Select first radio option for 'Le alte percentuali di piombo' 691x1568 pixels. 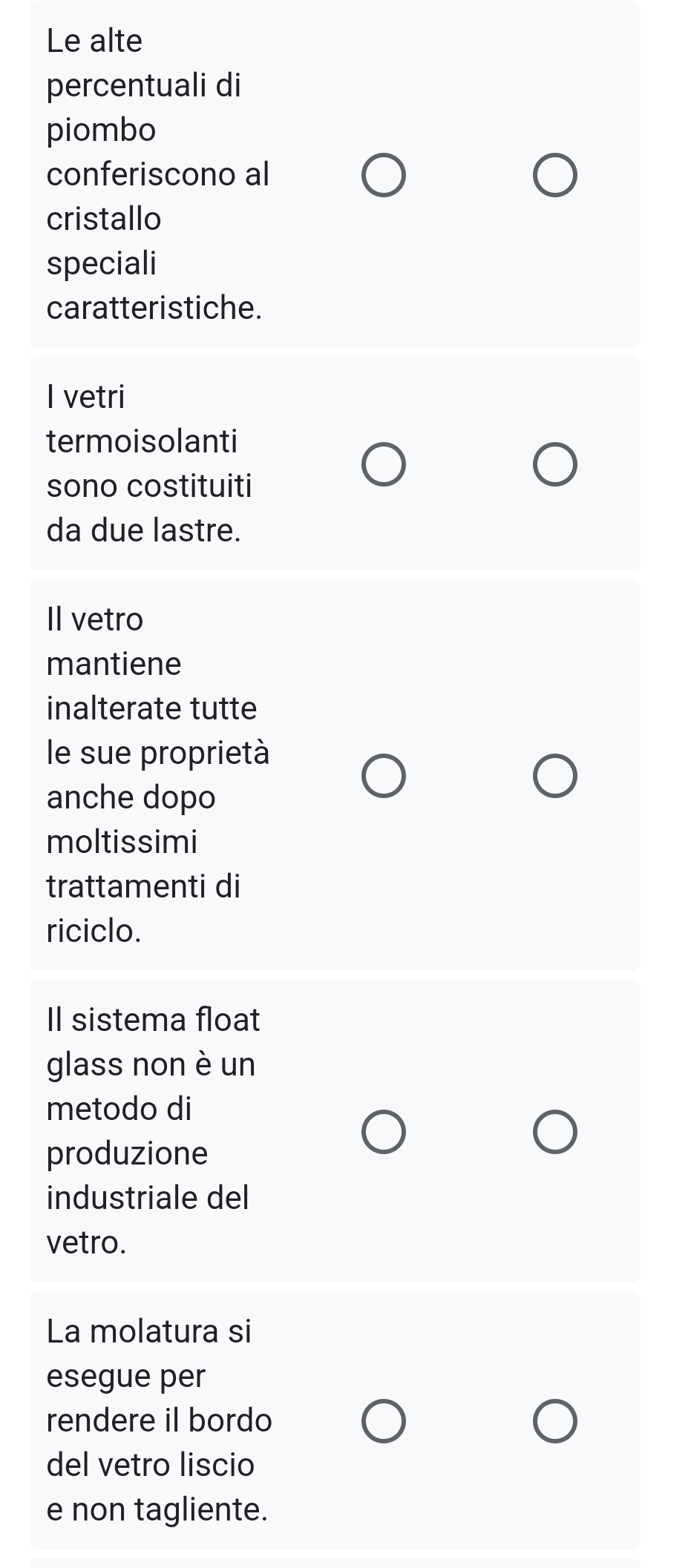384,176
